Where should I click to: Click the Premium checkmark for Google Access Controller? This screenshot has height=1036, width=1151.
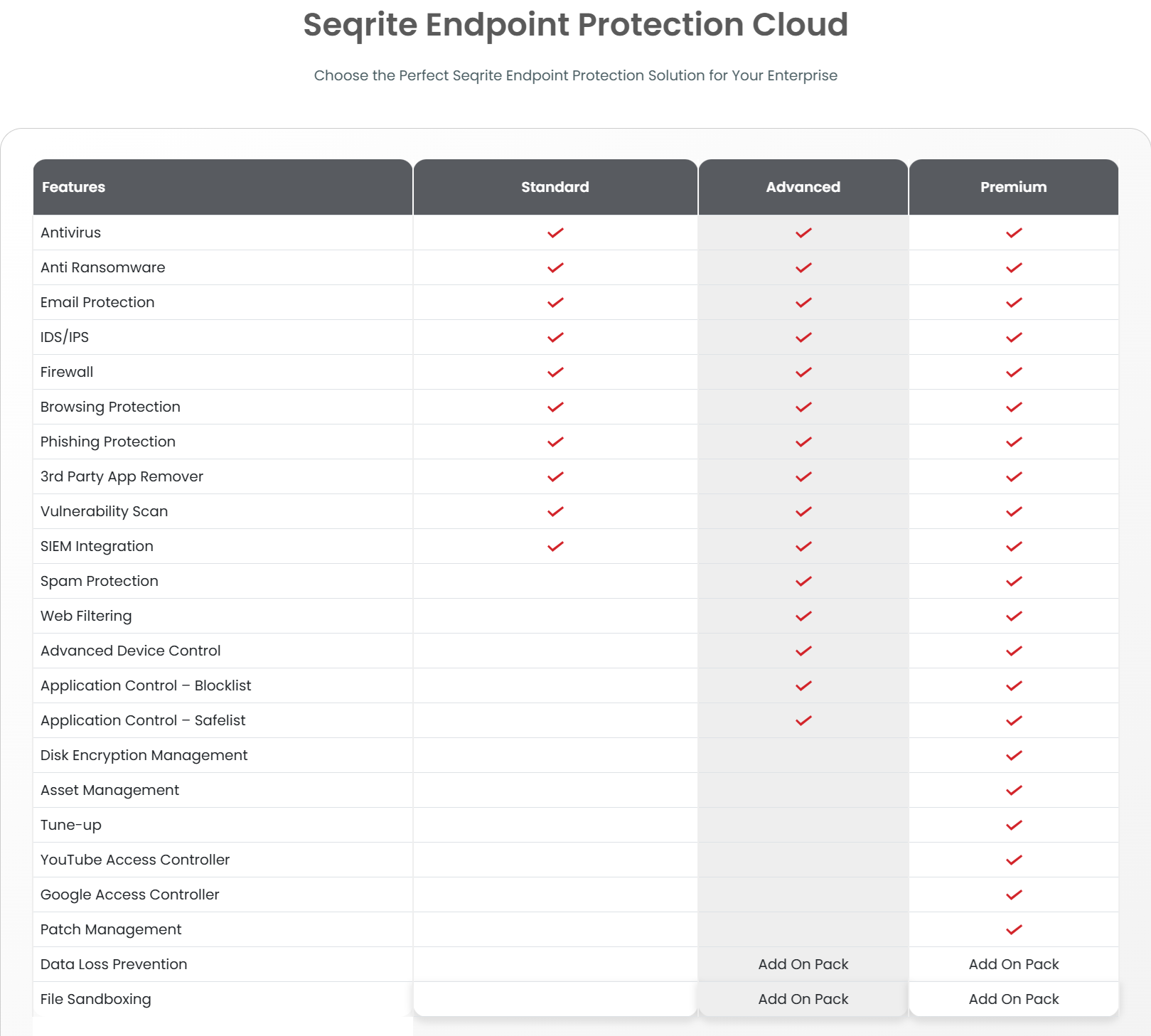click(1014, 895)
